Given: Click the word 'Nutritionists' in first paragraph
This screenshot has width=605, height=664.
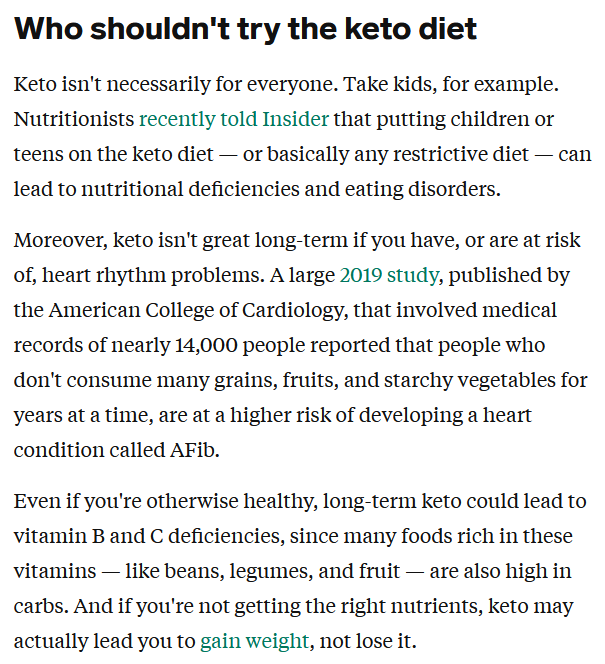Looking at the screenshot, I should 74,119.
